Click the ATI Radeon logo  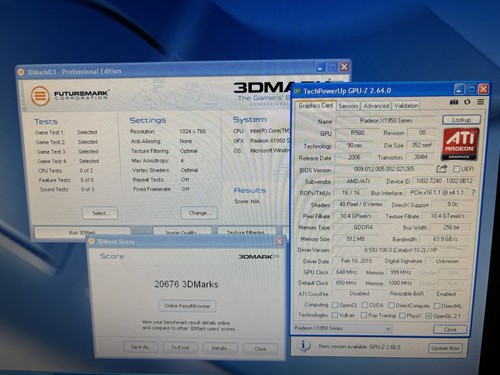coord(460,144)
